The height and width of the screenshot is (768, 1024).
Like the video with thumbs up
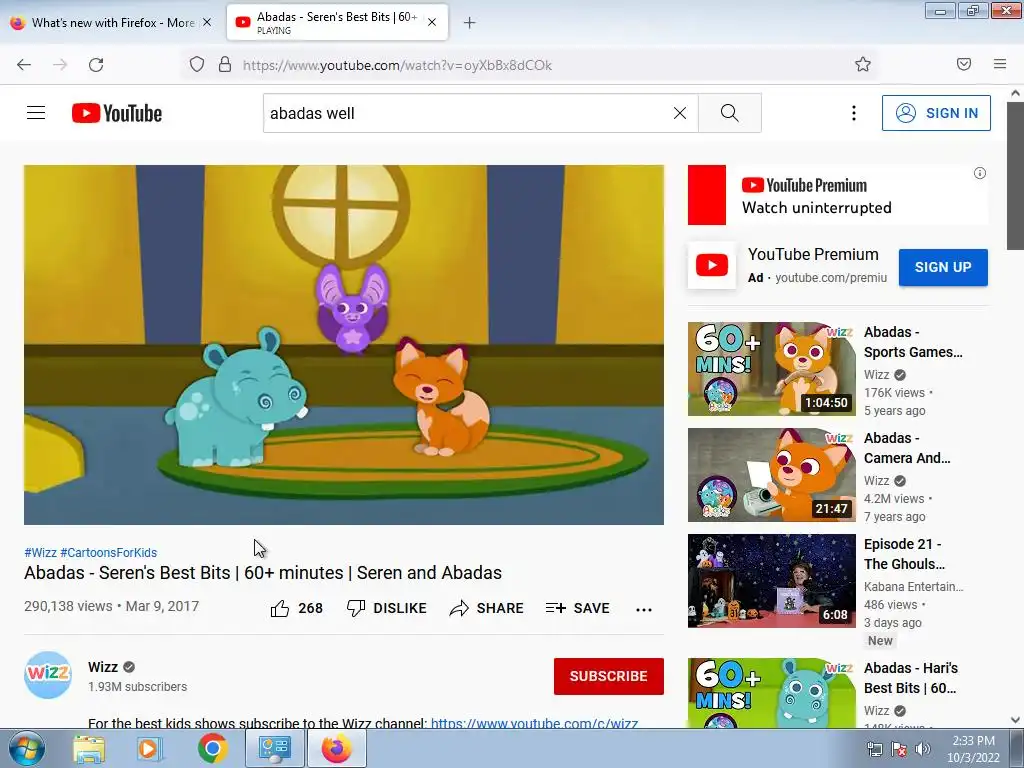pyautogui.click(x=296, y=608)
